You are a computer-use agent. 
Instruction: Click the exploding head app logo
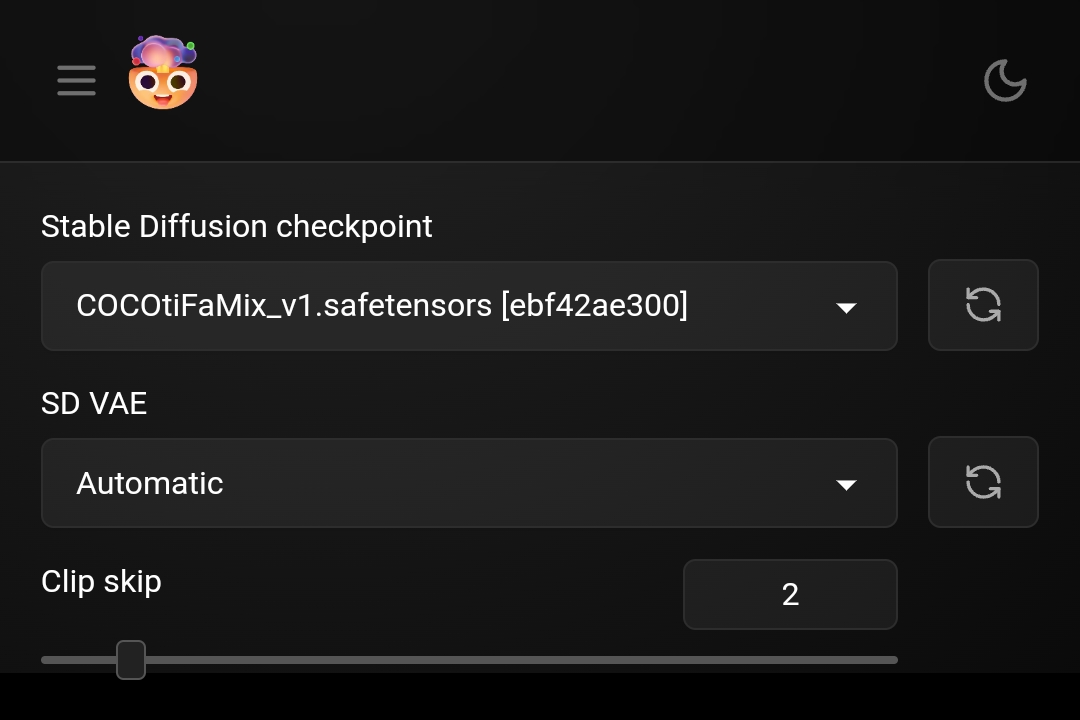(x=163, y=70)
